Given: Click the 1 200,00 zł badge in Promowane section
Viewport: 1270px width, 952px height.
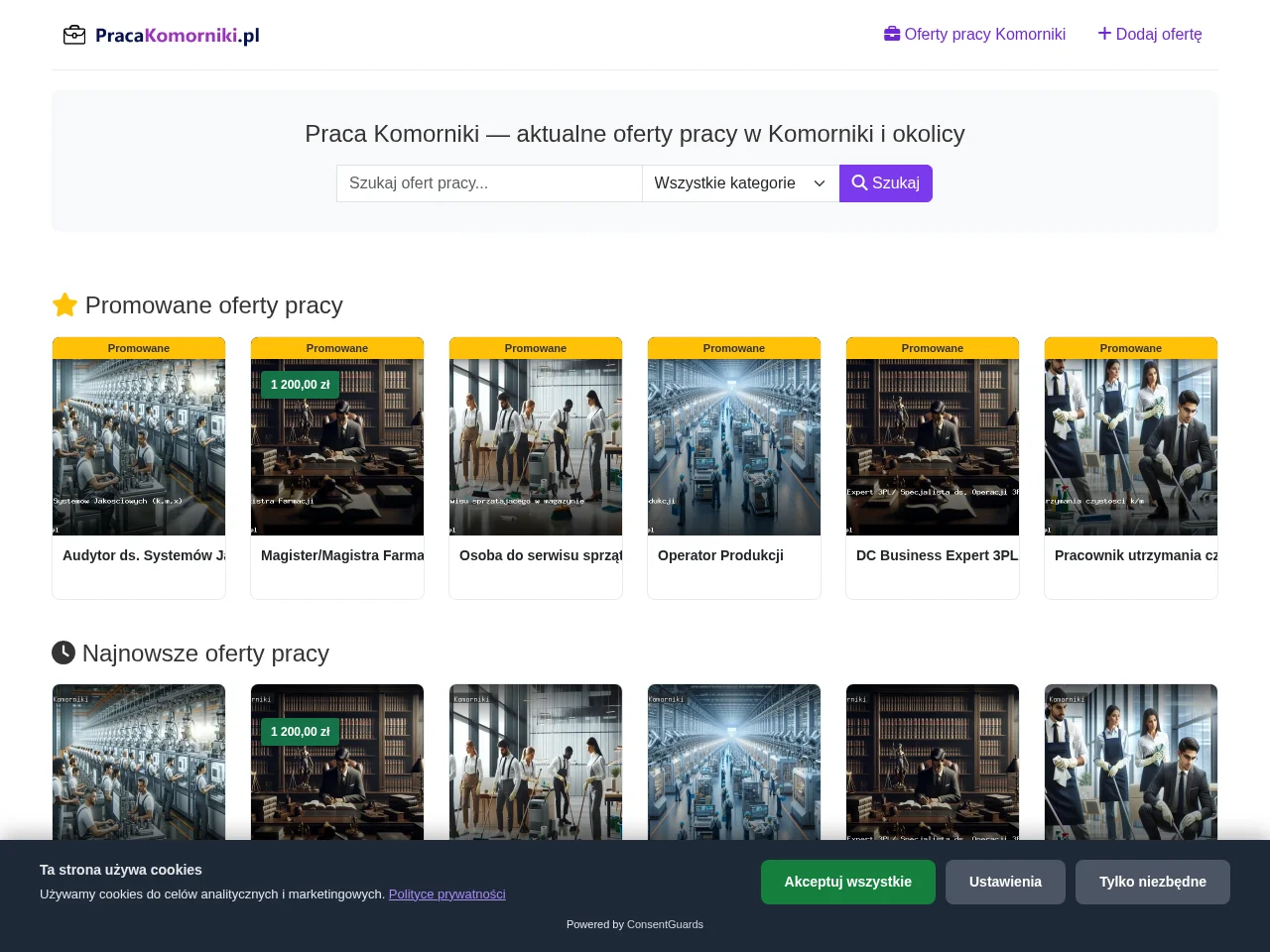Looking at the screenshot, I should [301, 385].
